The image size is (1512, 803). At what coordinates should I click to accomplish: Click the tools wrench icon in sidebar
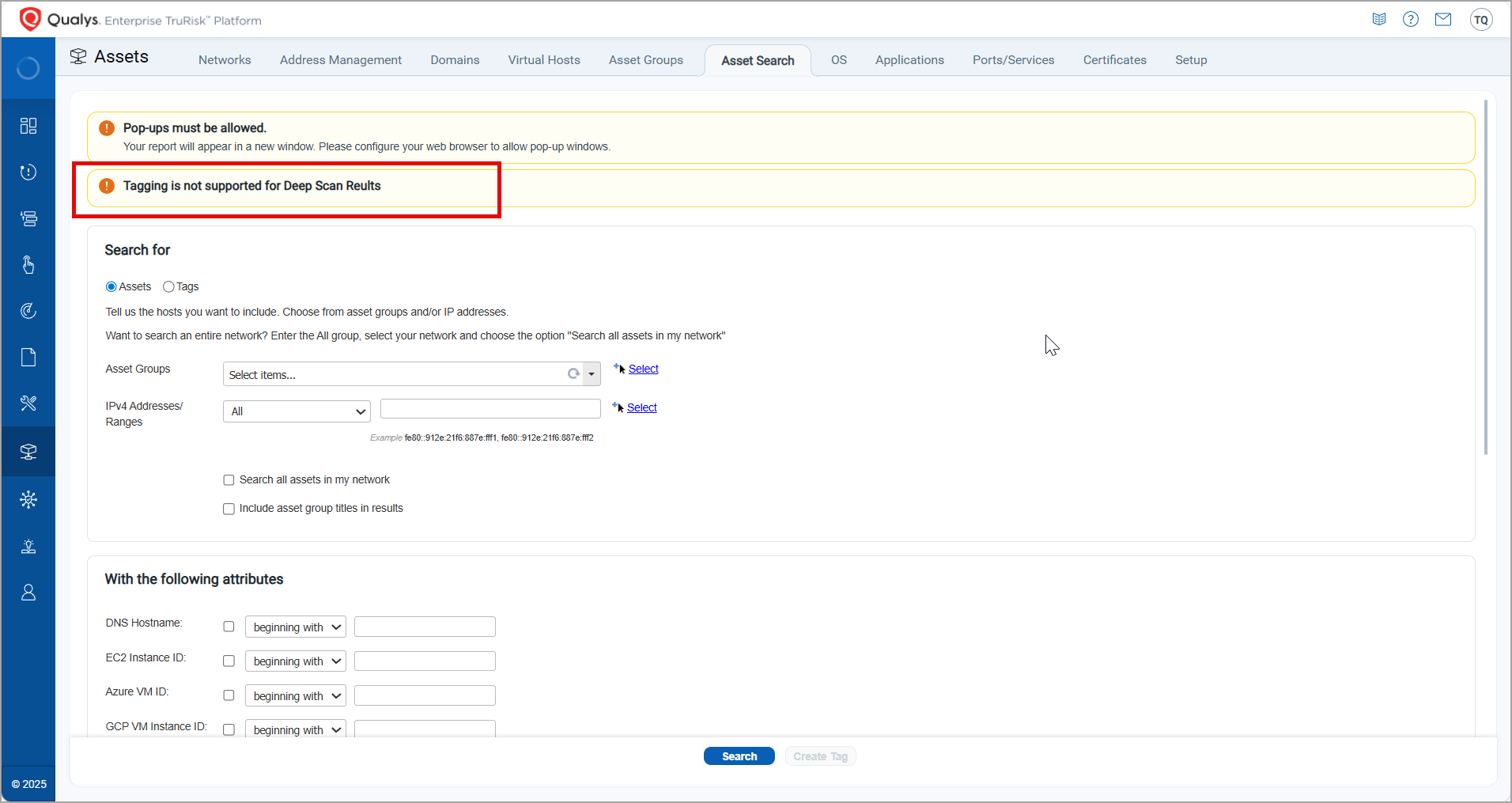pos(28,403)
